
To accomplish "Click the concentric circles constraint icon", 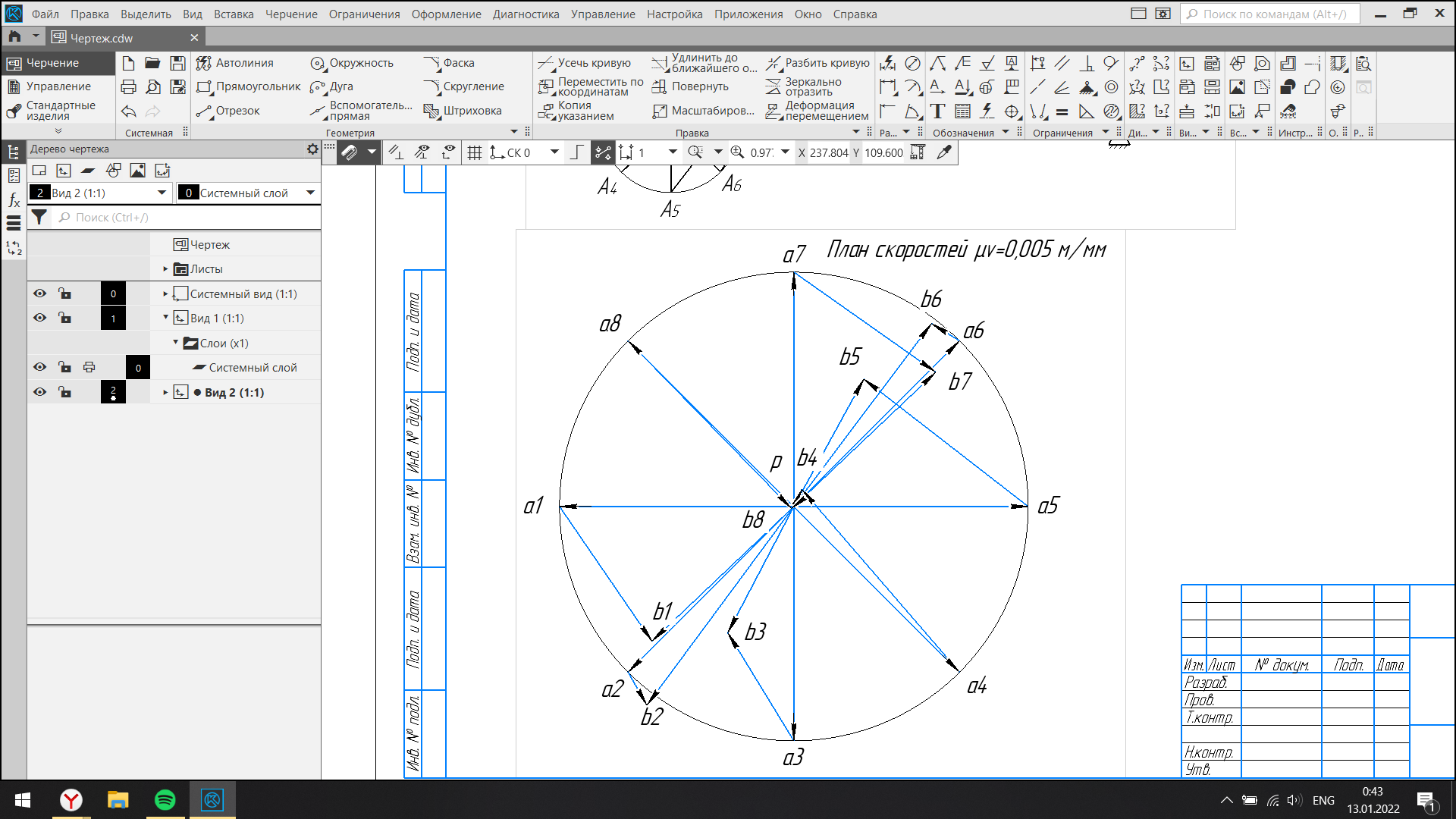I will coord(1112,87).
